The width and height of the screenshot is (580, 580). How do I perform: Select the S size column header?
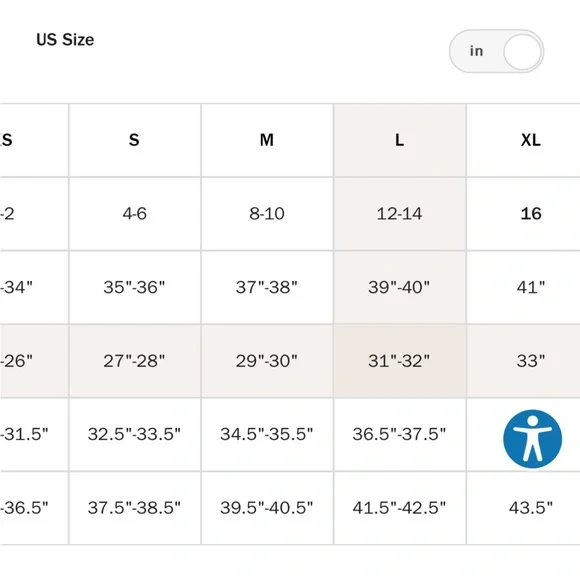pos(135,140)
